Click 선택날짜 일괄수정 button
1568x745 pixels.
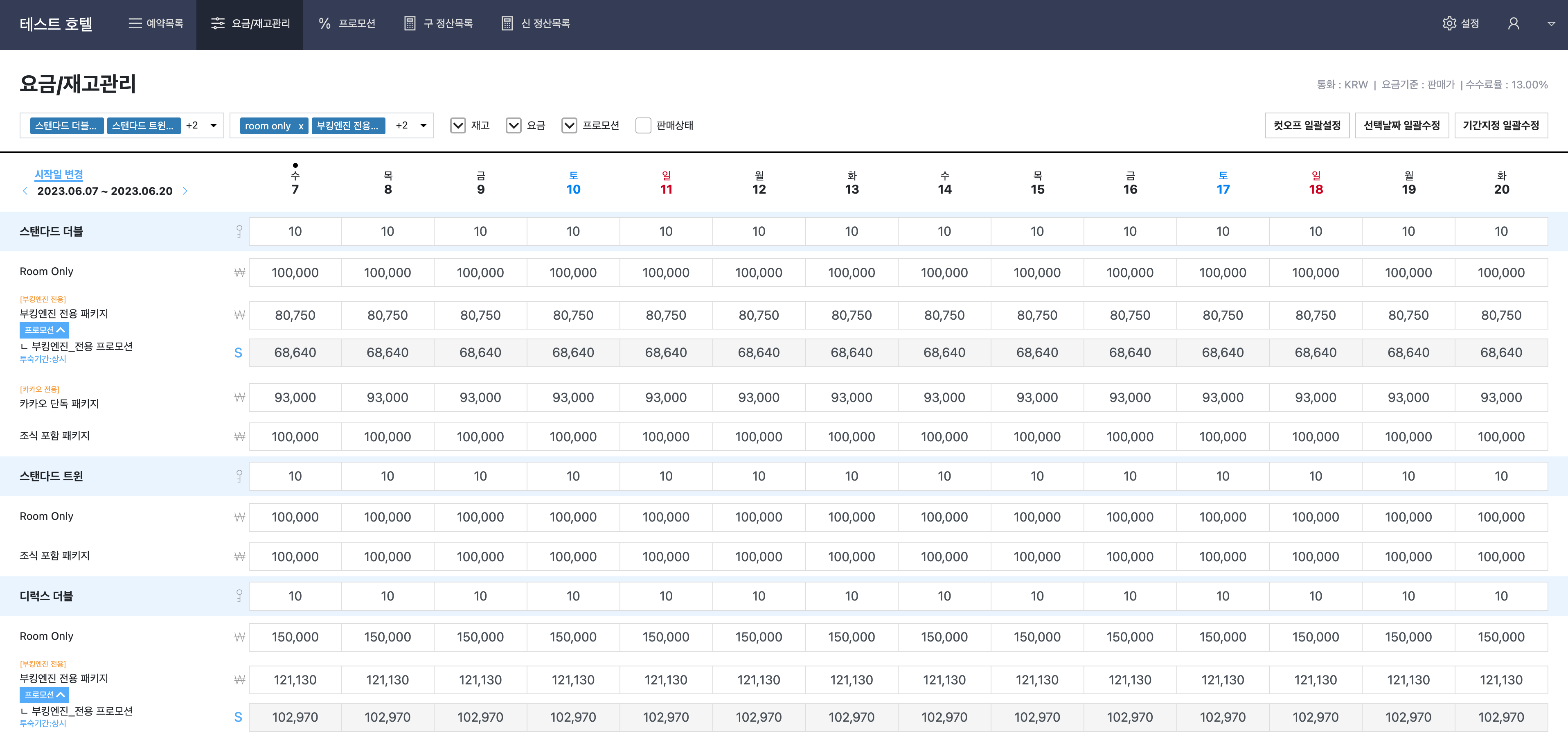1401,126
